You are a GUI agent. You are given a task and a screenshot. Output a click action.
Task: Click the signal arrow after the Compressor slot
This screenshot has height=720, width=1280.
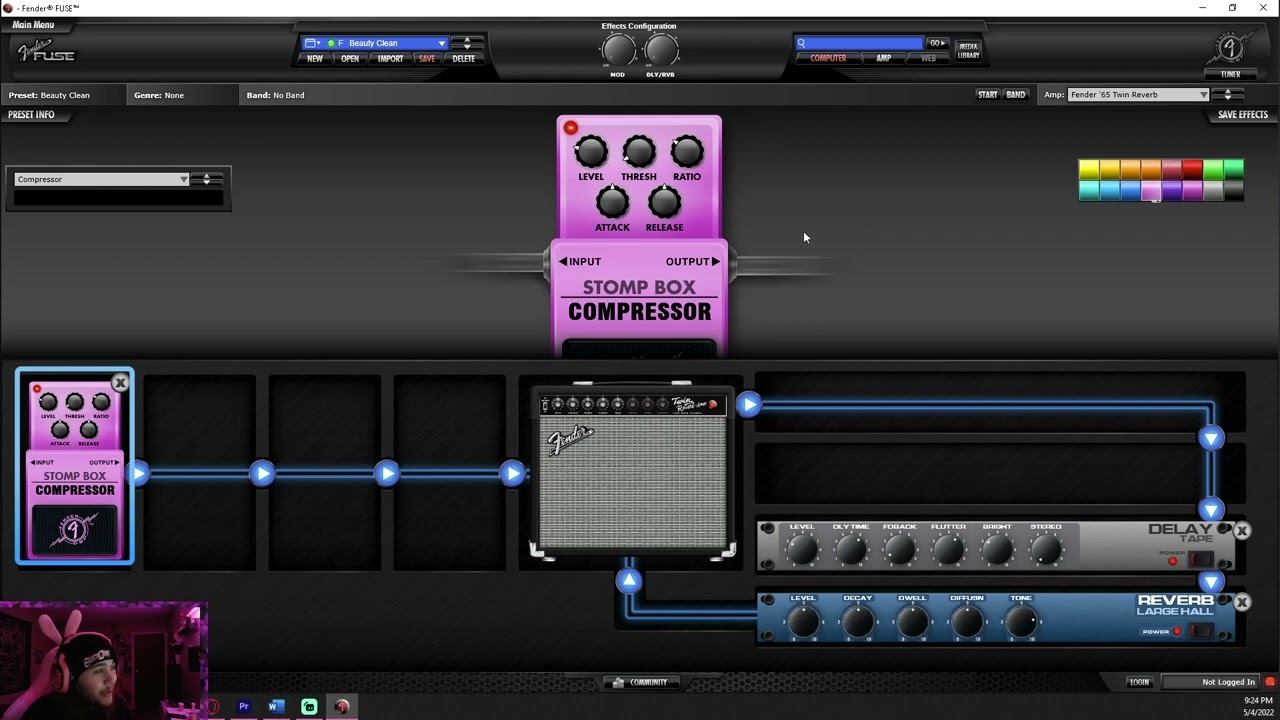click(138, 473)
